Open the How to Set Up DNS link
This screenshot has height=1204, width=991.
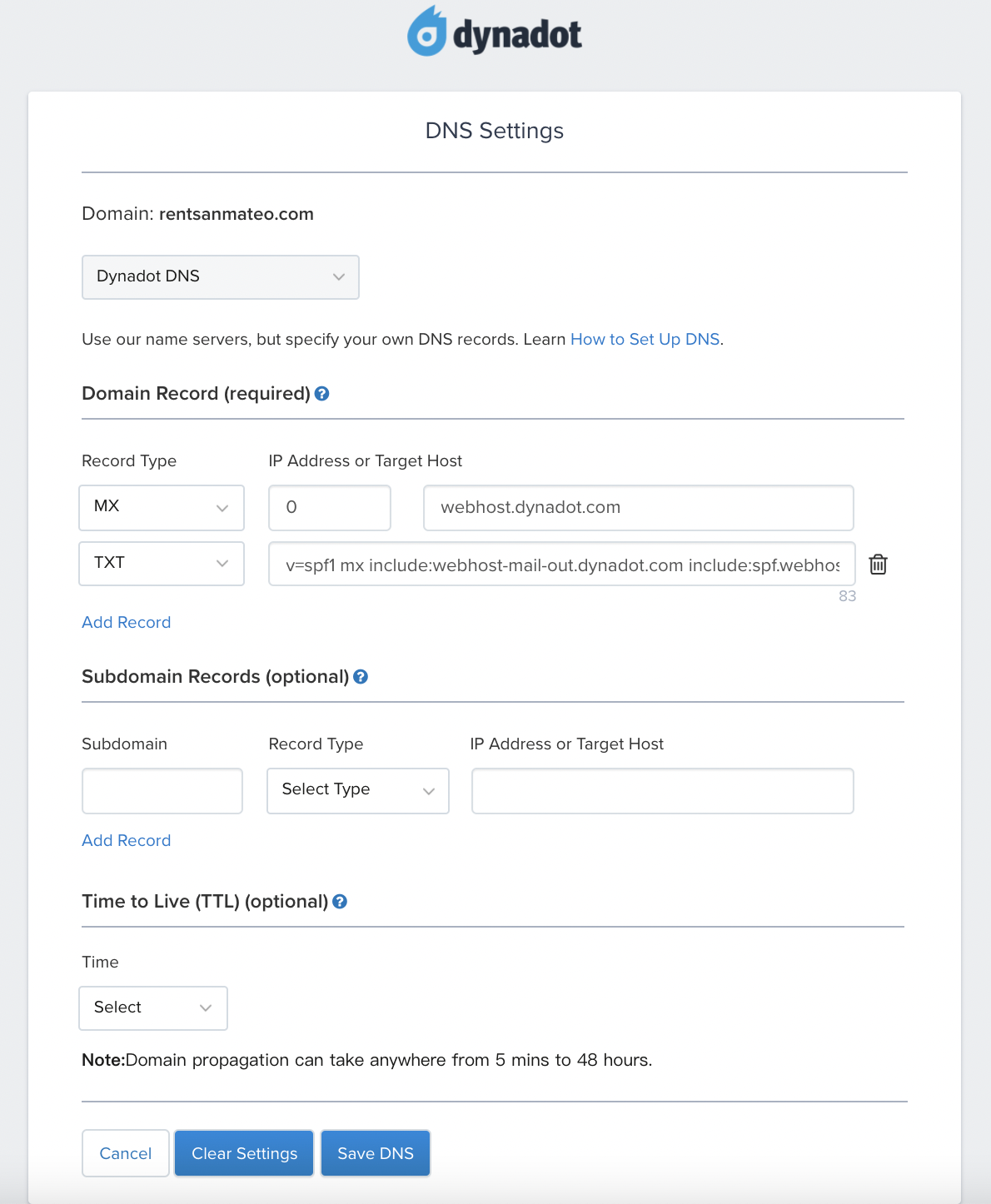click(x=645, y=340)
